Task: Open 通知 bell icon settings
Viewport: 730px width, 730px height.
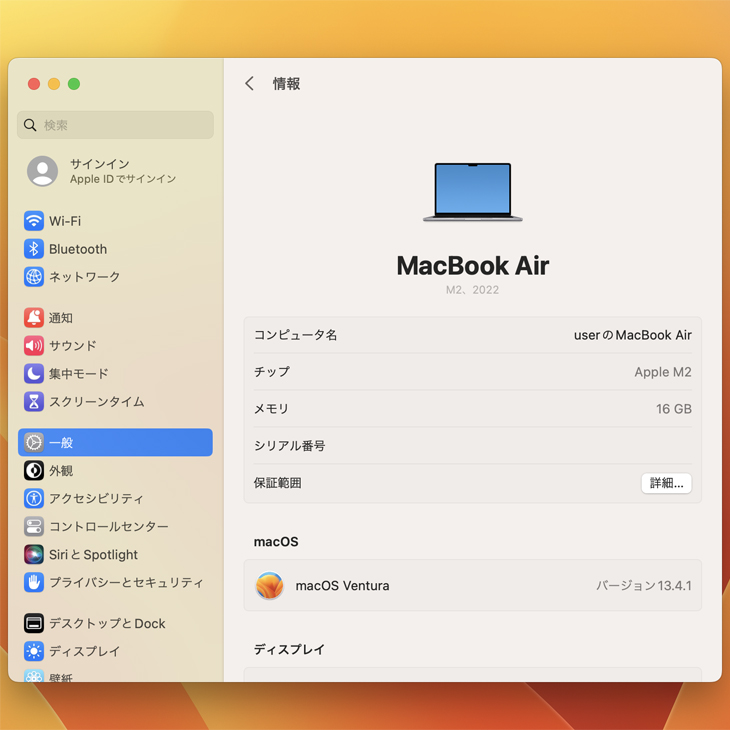Action: click(x=34, y=318)
